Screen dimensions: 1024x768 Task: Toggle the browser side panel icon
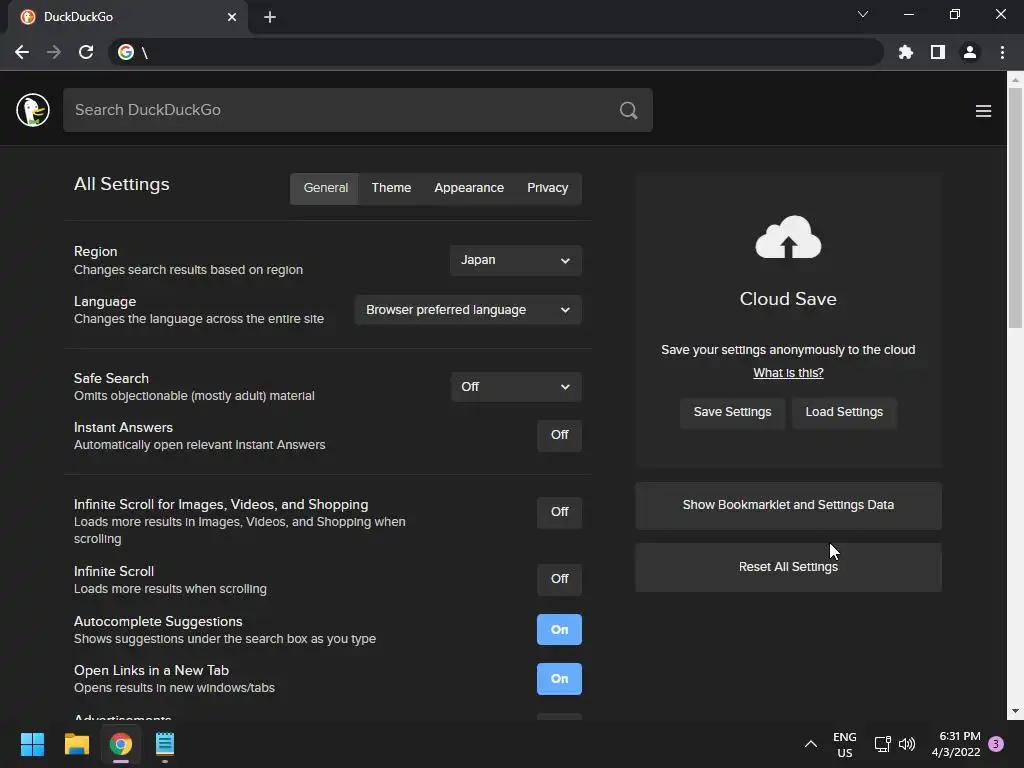pyautogui.click(x=938, y=52)
